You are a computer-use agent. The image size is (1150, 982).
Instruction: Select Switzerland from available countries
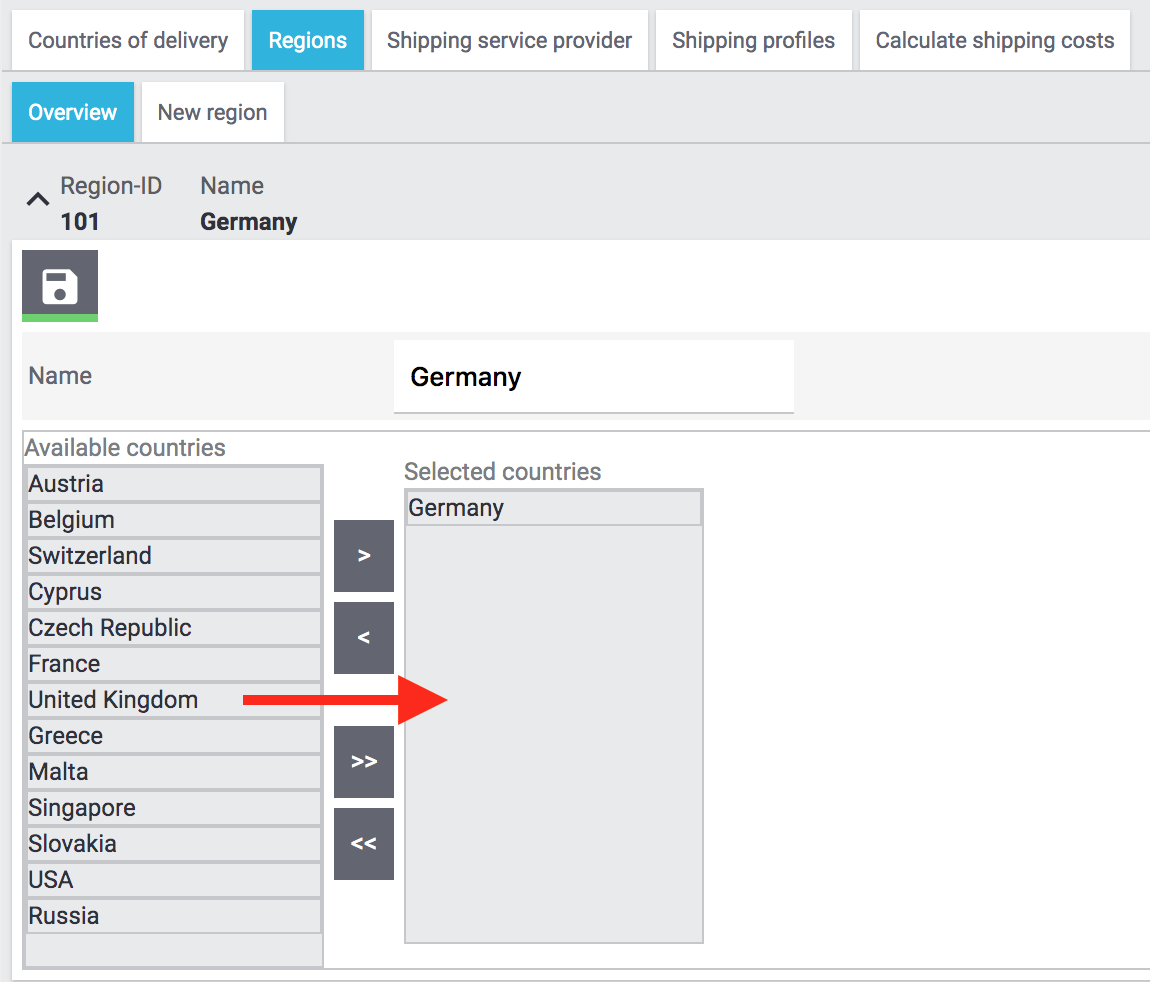coord(90,556)
